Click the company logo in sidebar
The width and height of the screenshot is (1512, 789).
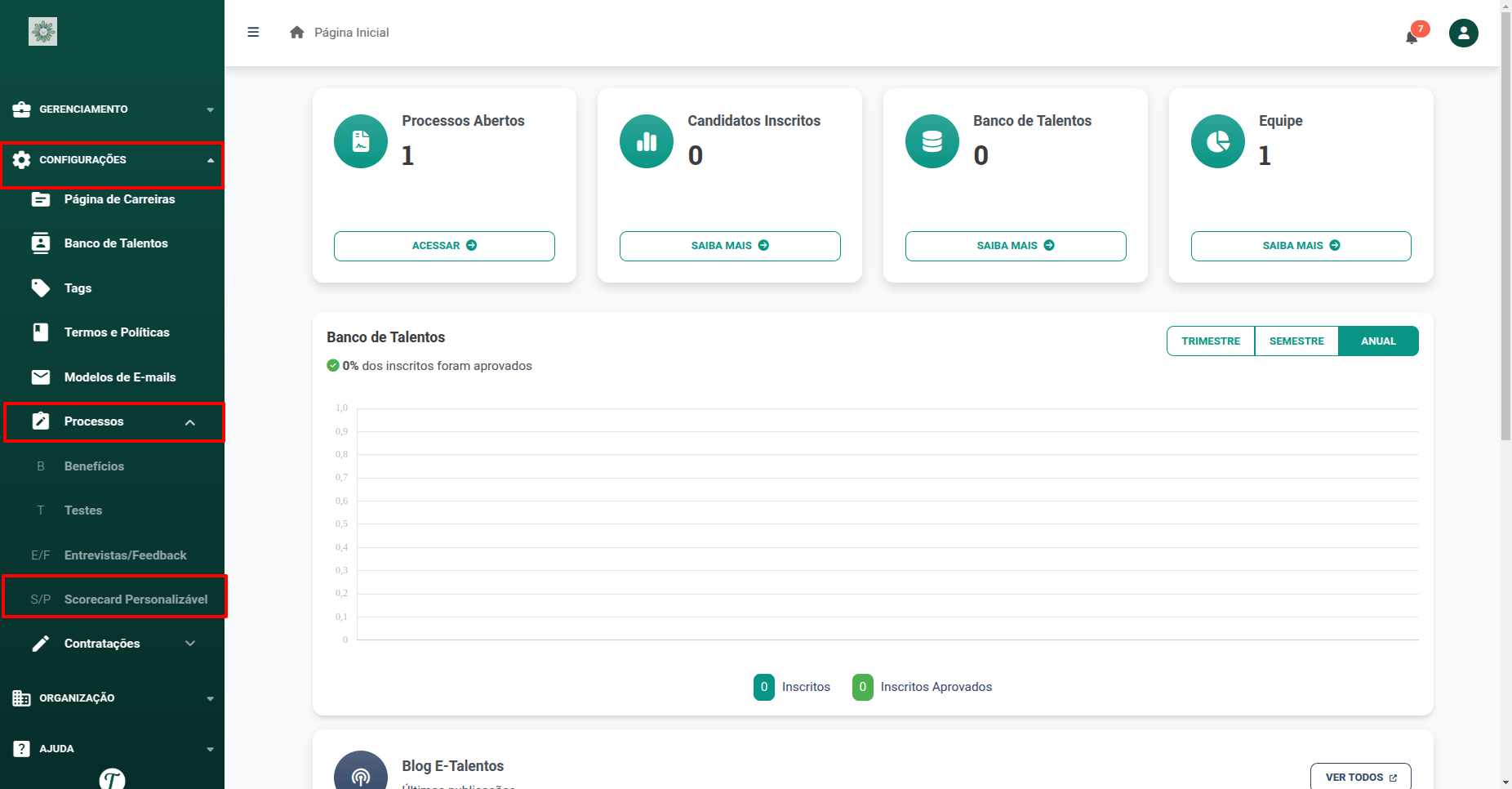[x=42, y=32]
